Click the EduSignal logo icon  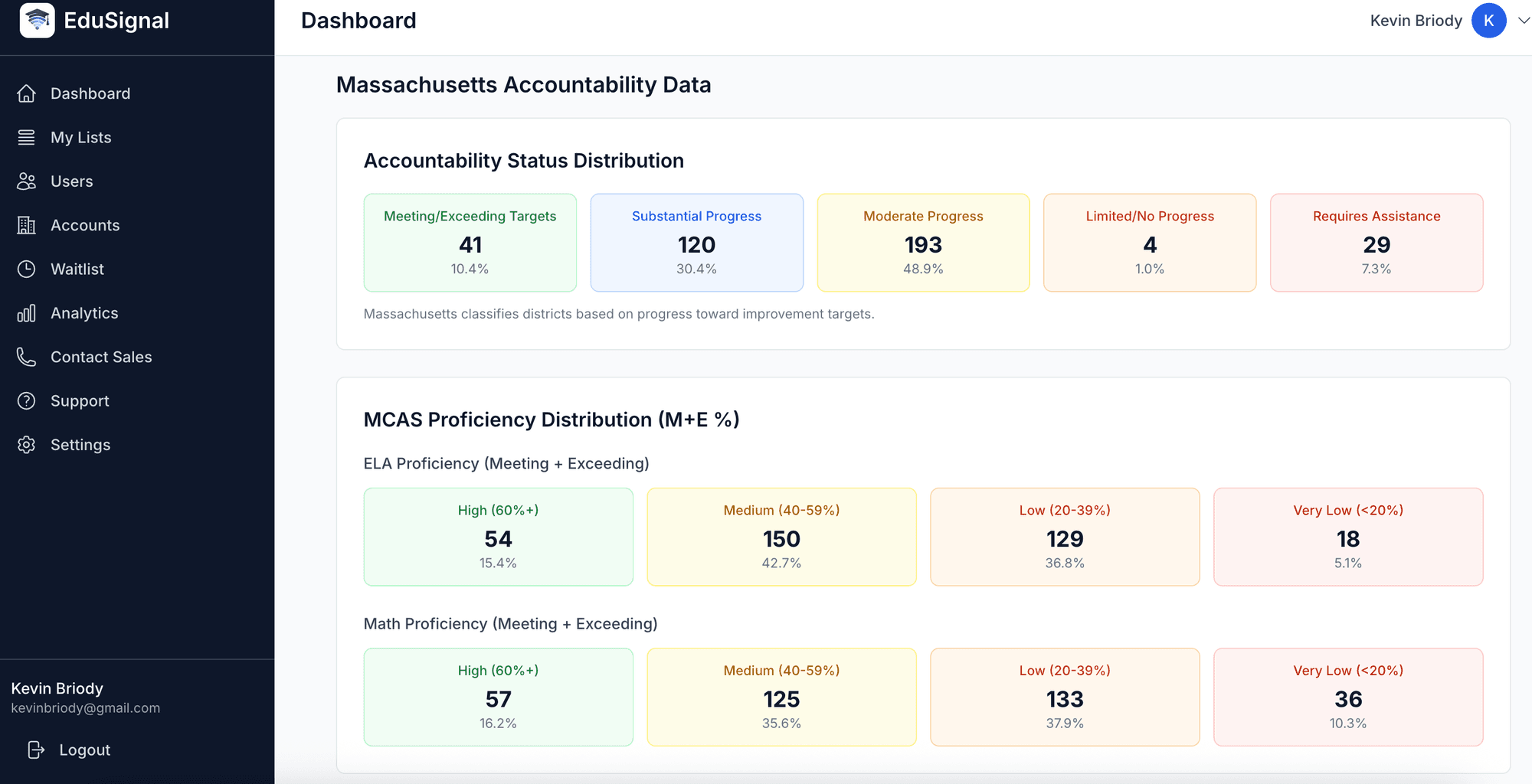click(37, 21)
